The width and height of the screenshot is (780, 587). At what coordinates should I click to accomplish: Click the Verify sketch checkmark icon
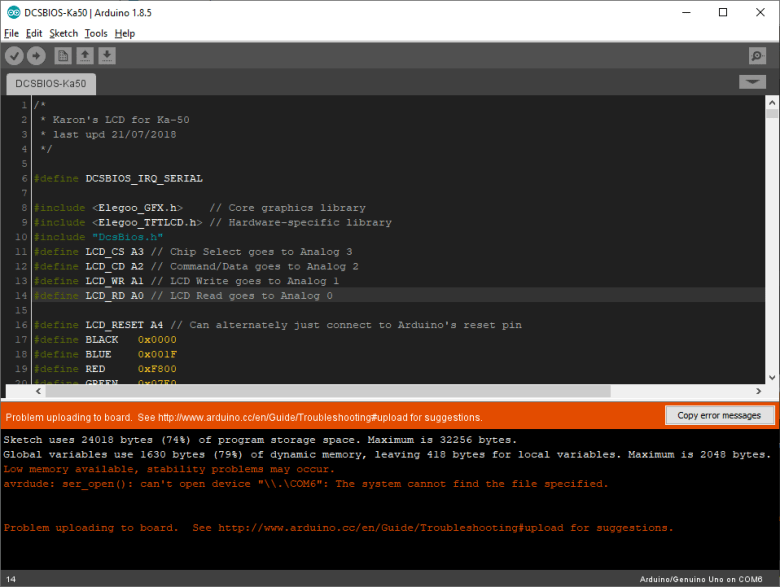pyautogui.click(x=14, y=56)
